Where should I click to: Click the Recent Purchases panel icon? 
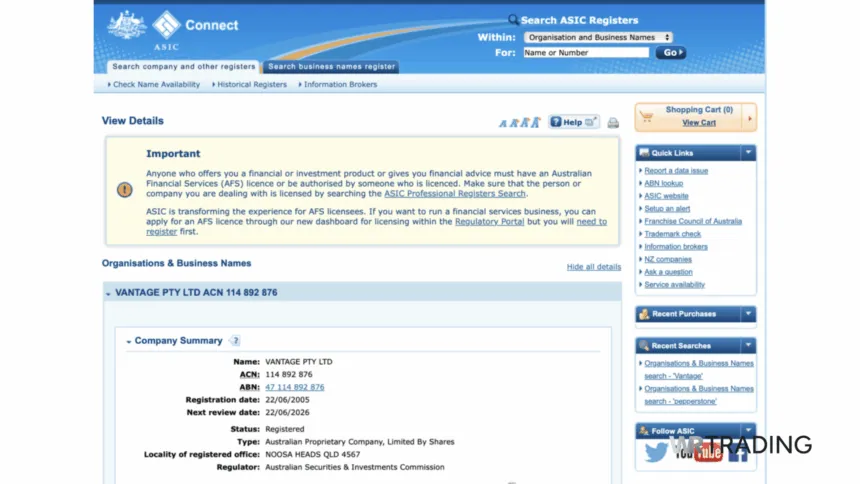point(644,314)
